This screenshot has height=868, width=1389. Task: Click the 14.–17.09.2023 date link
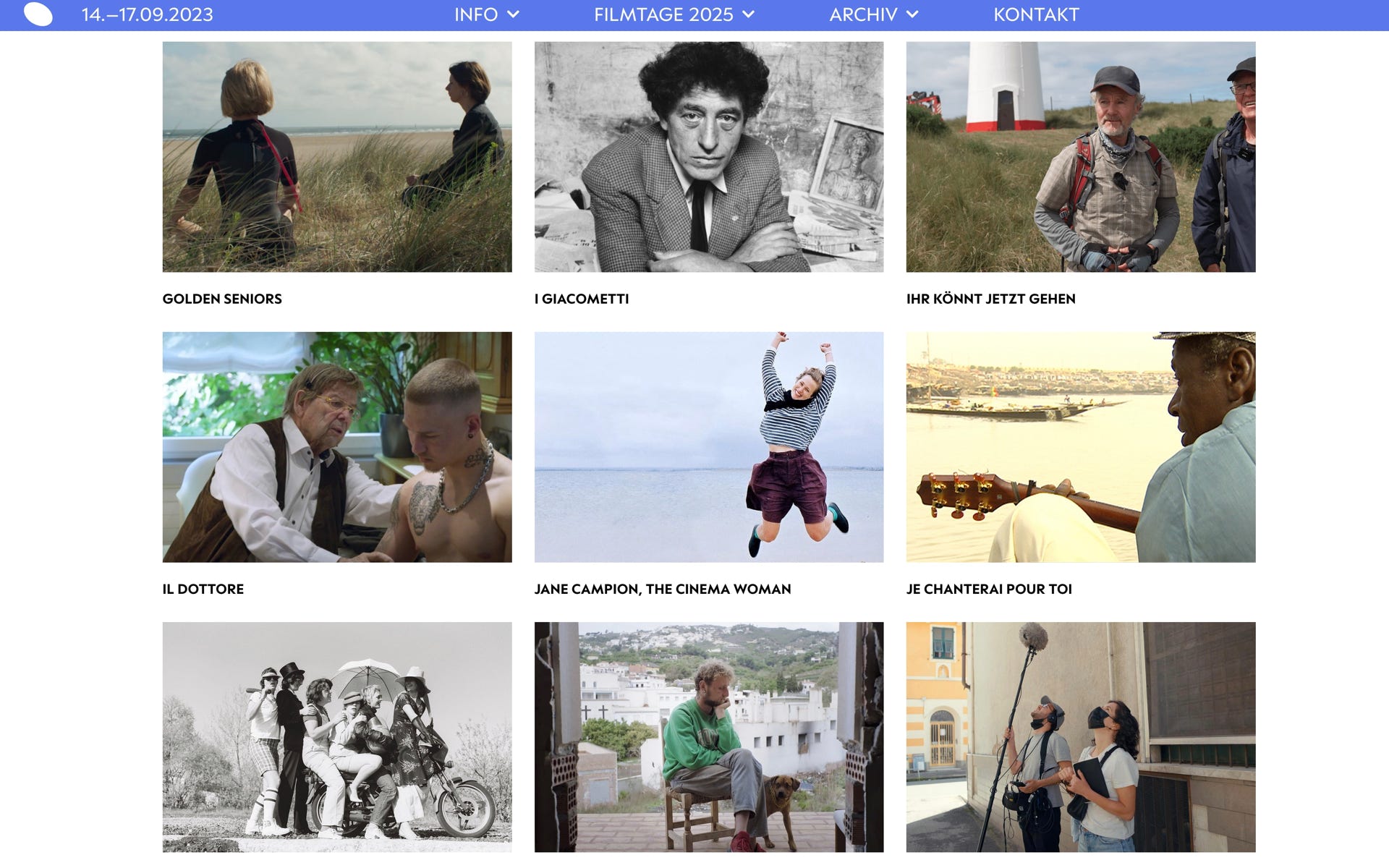point(147,14)
